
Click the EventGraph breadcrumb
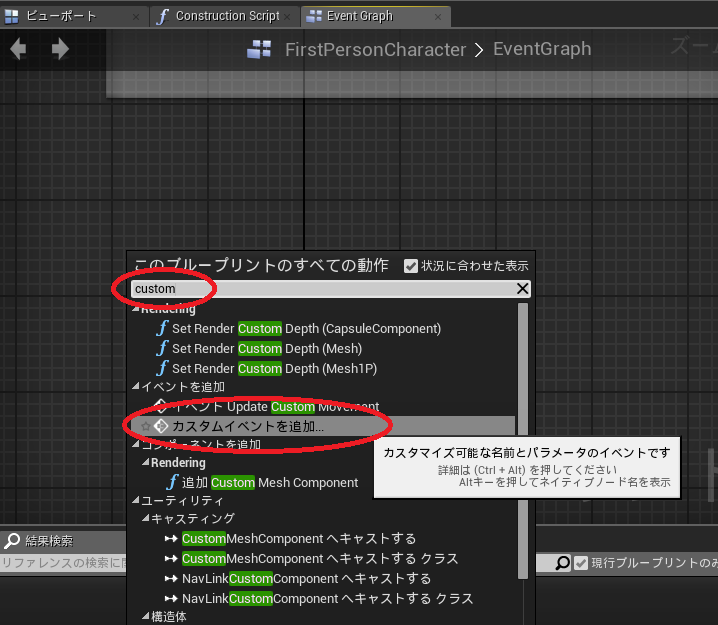(542, 49)
